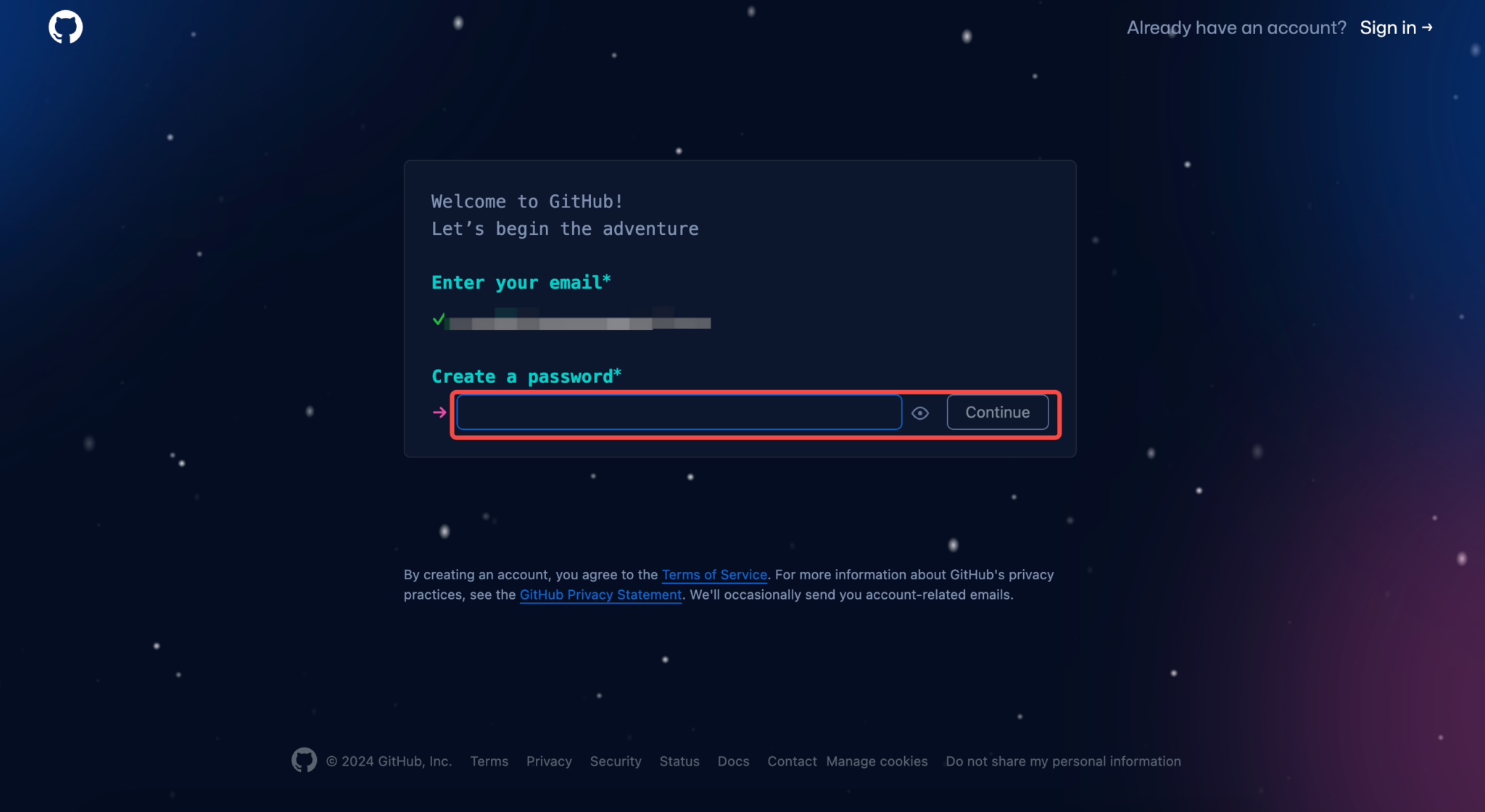Click the green checkmark beside the email
This screenshot has height=812, width=1485.
pos(439,319)
